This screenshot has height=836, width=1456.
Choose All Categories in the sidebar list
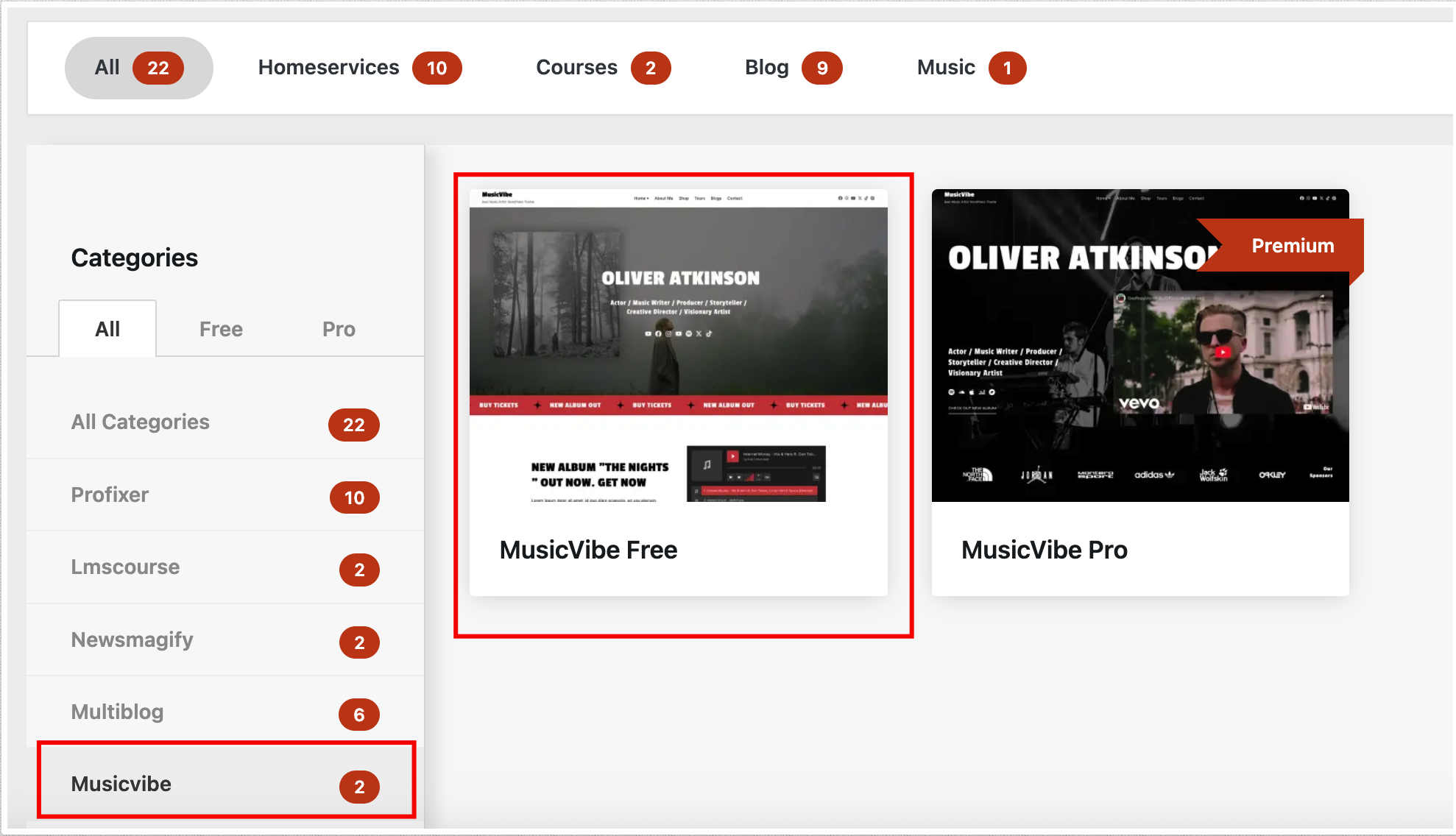pyautogui.click(x=225, y=423)
